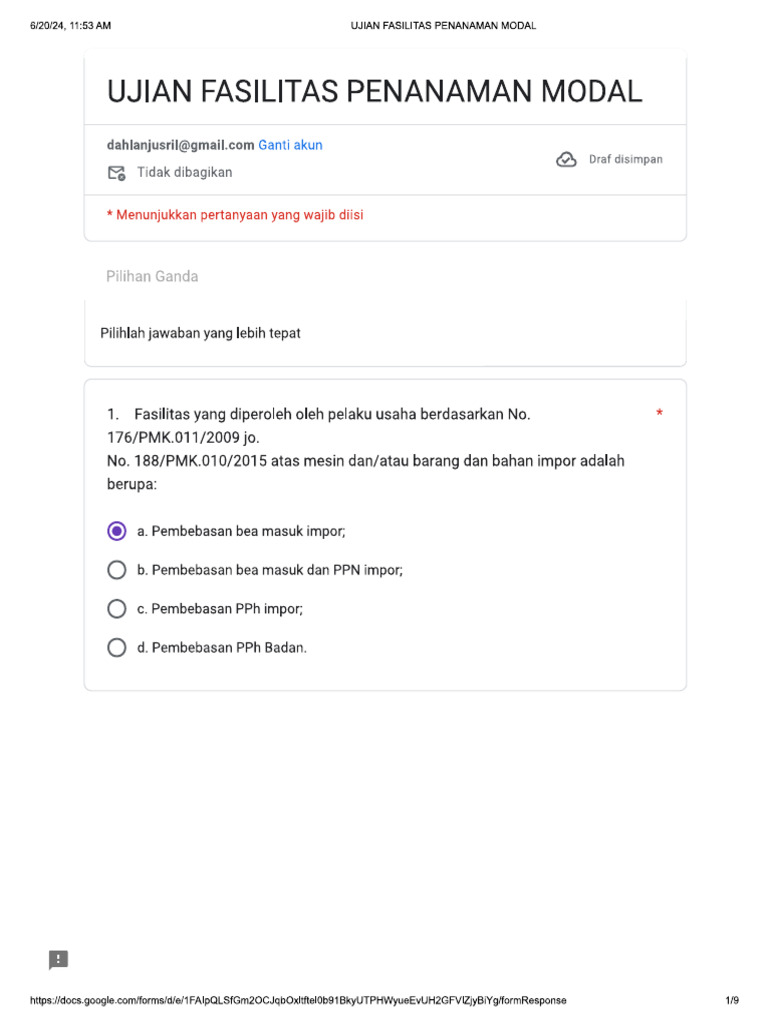This screenshot has height=1024, width=768.
Task: Choose option b. bea masuk dan PPN impor
Action: pyautogui.click(x=117, y=570)
